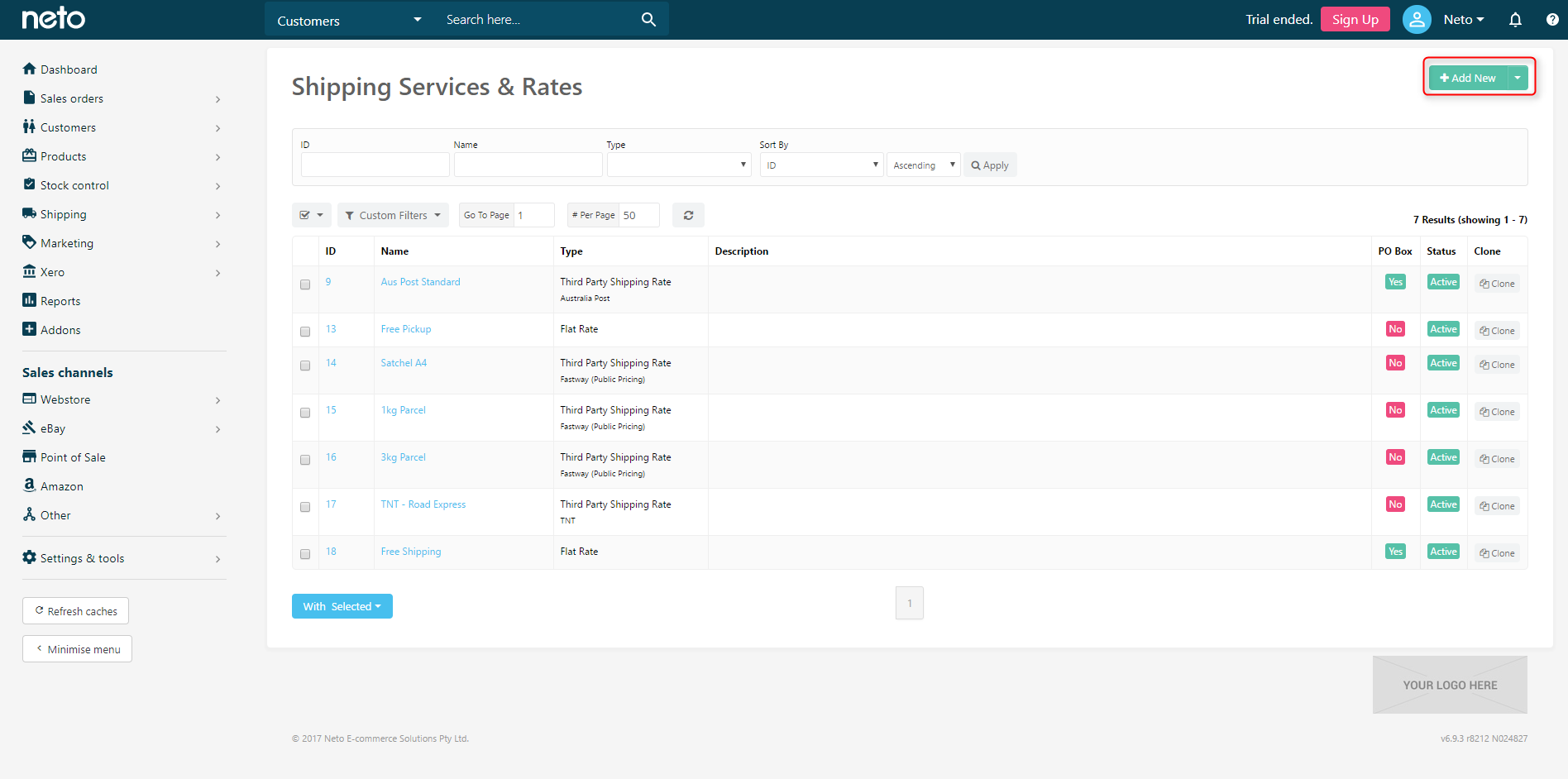Screen dimensions: 1568x779
Task: Open the TNT - Road Express link
Action: click(x=423, y=504)
